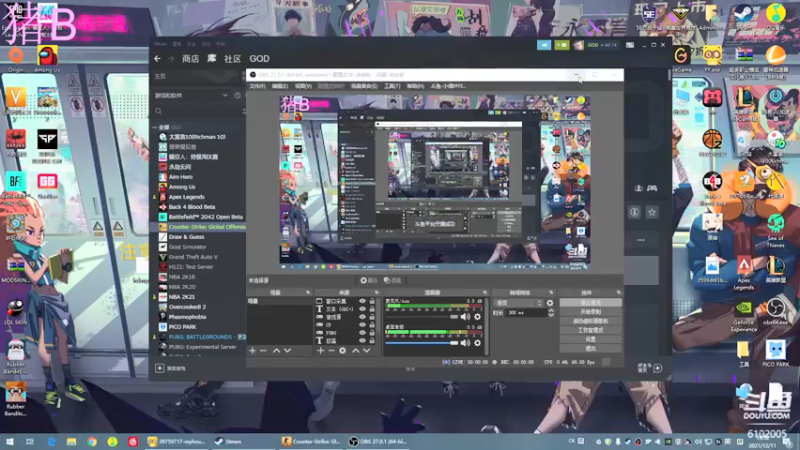Open GeForce Experience desktop icon

point(743,315)
